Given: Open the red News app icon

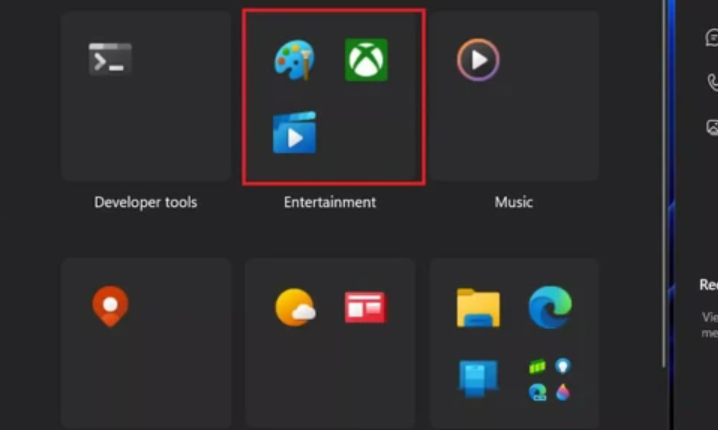Looking at the screenshot, I should [365, 307].
